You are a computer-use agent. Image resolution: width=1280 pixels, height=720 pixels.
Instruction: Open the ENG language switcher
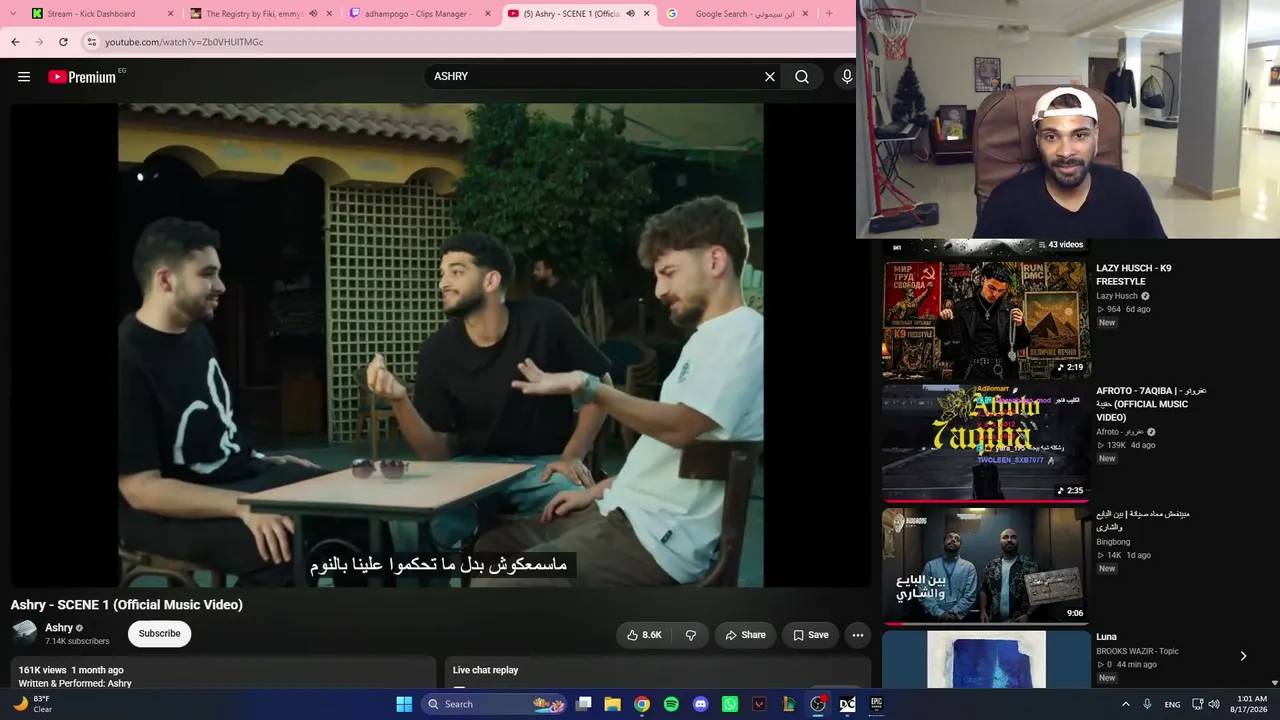(x=1172, y=705)
